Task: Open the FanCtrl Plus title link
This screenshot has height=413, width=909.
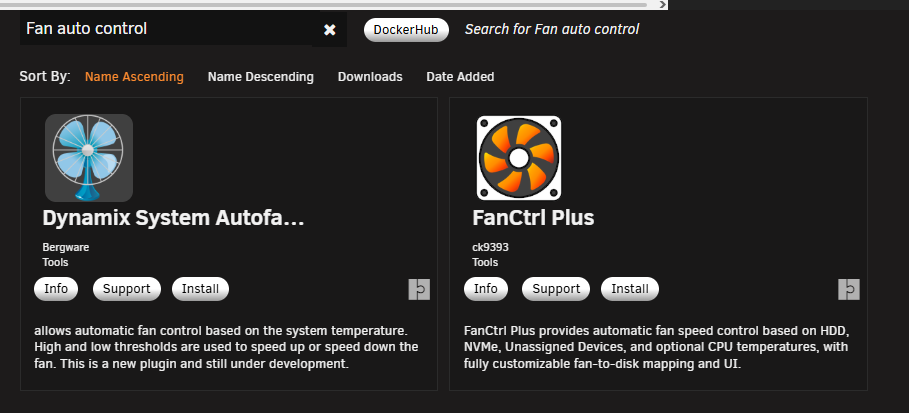Action: point(533,218)
